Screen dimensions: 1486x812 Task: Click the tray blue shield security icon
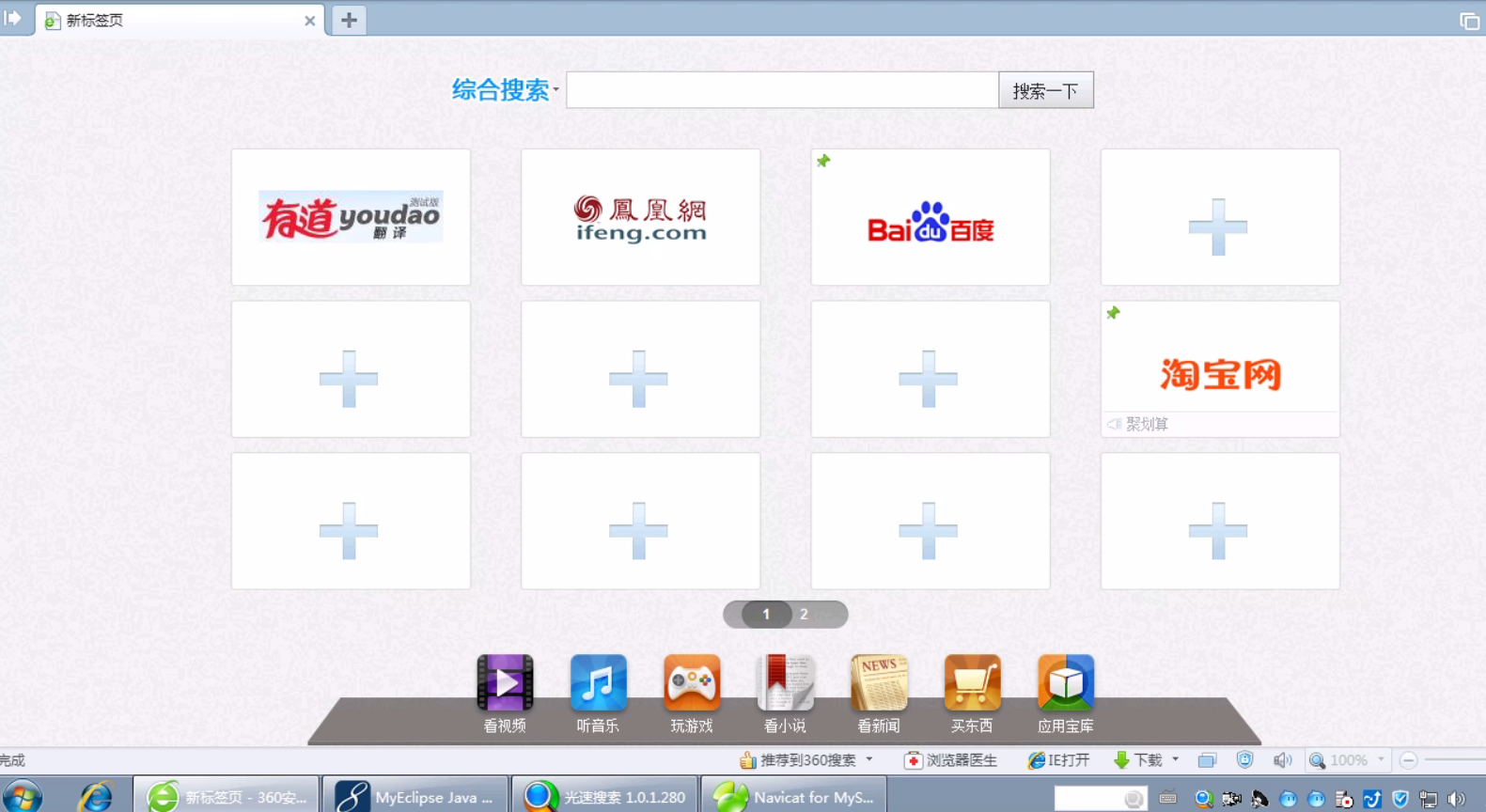1400,799
